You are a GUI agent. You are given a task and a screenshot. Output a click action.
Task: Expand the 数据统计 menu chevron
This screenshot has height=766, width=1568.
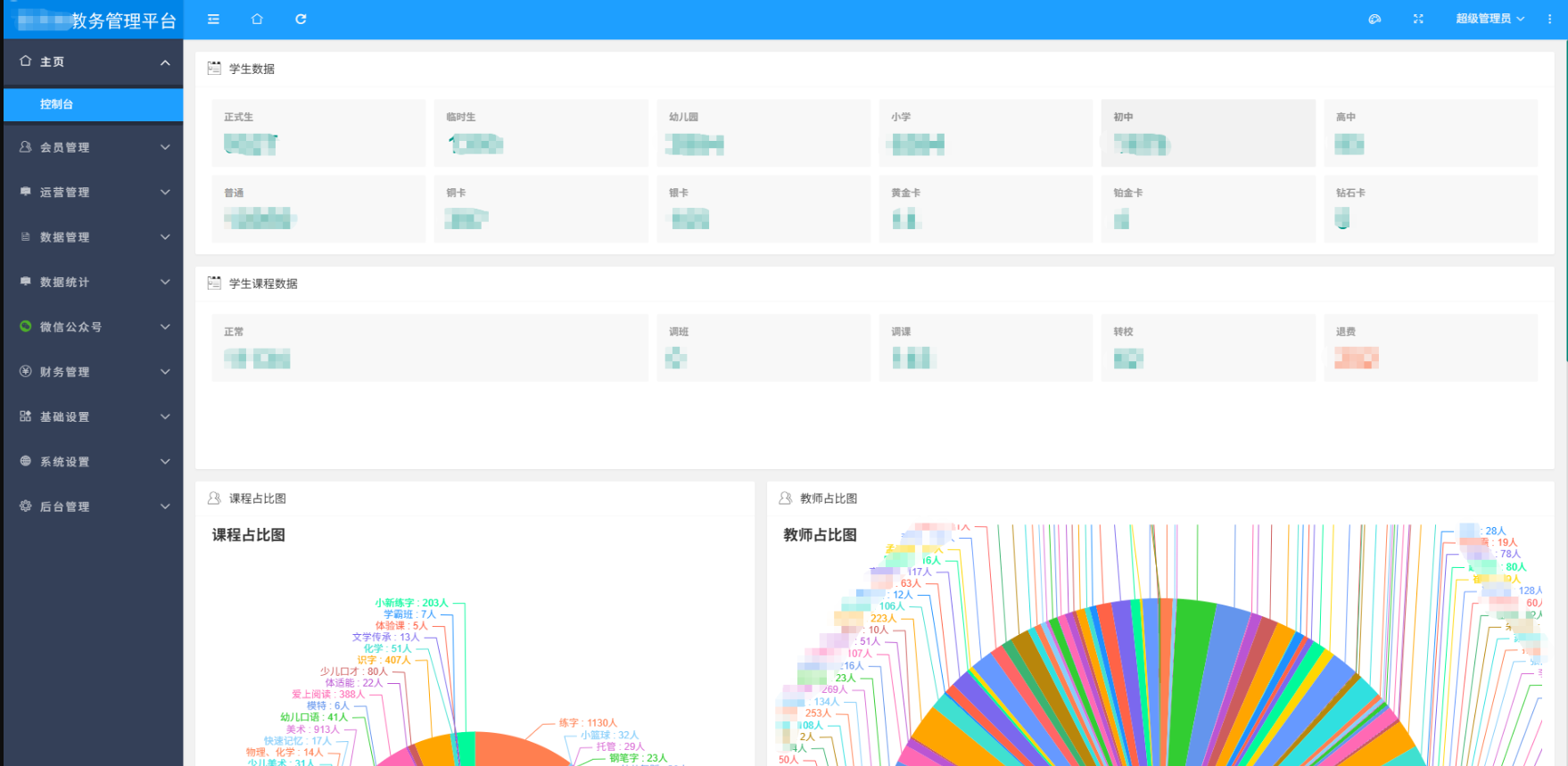[x=165, y=282]
